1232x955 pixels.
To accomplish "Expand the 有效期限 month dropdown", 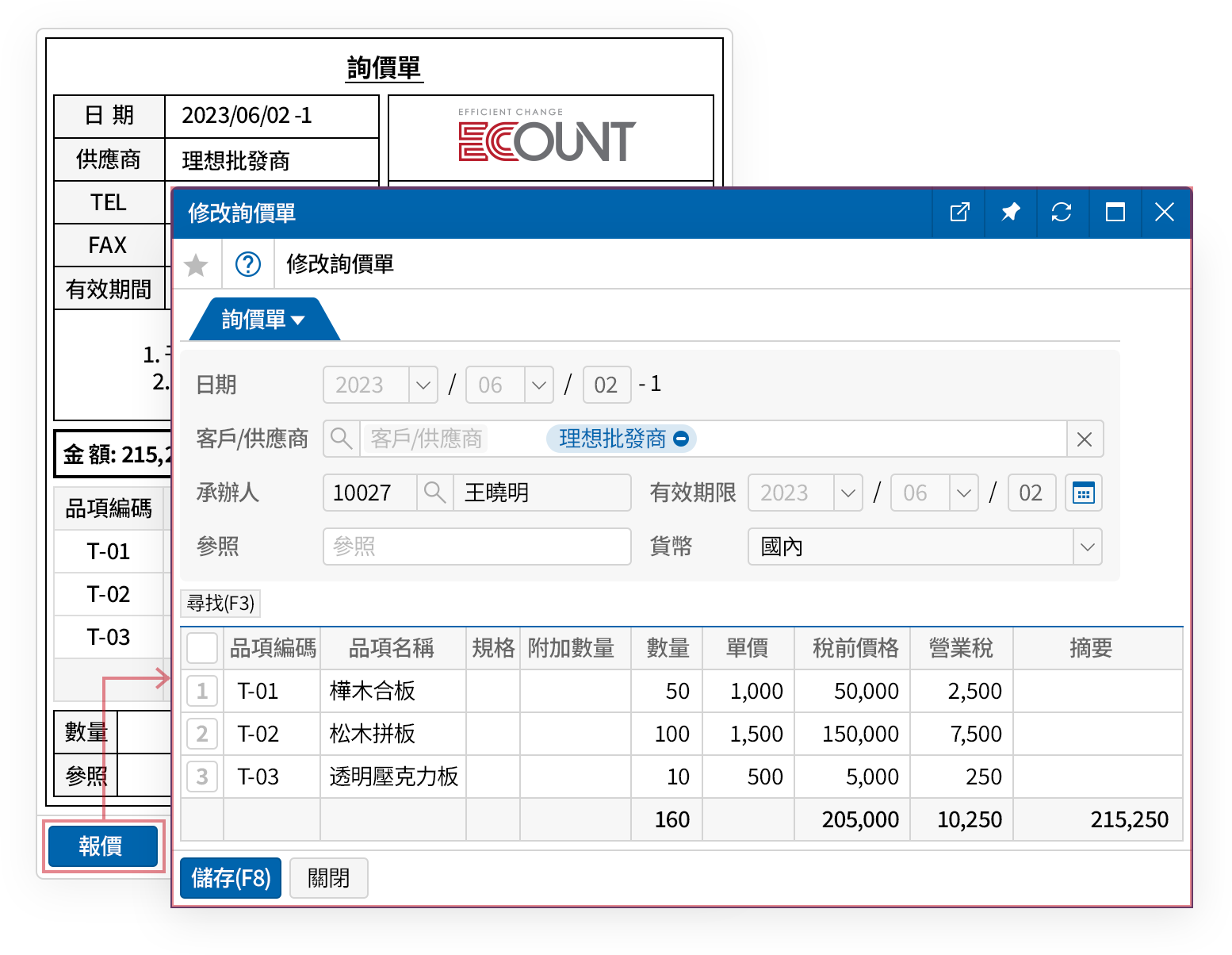I will [963, 493].
